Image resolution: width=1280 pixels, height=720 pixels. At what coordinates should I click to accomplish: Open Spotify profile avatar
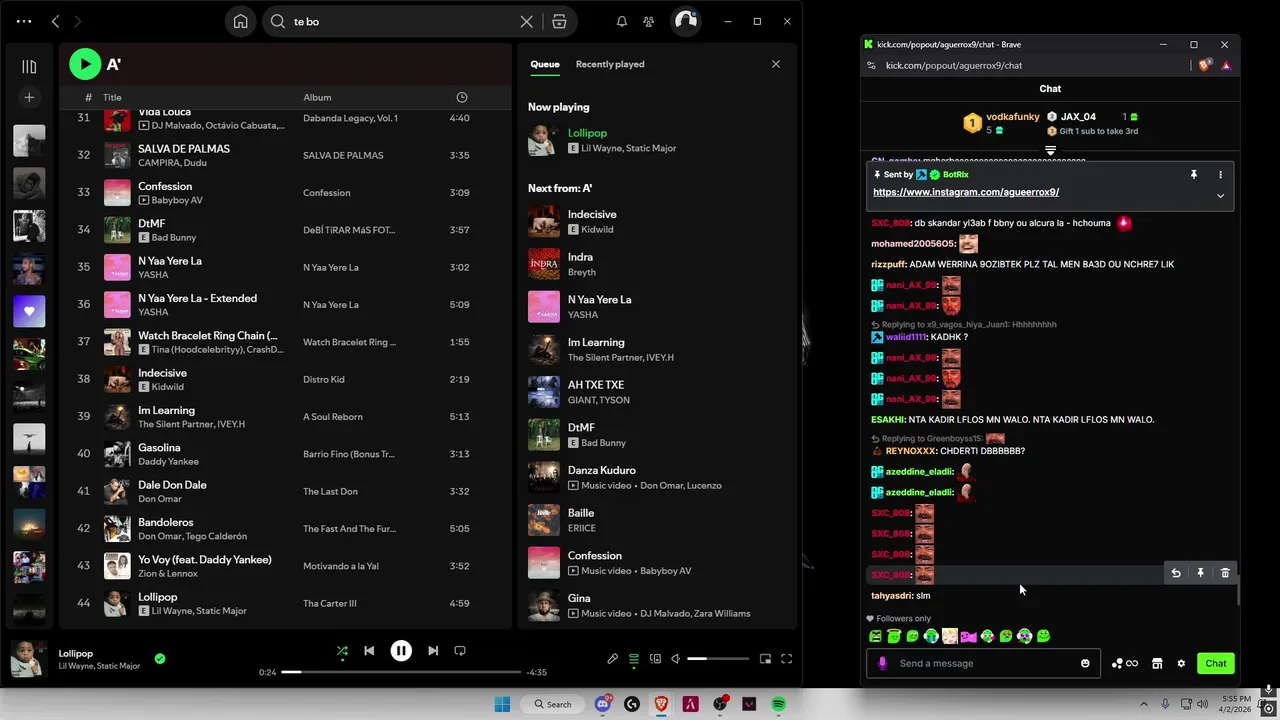685,21
